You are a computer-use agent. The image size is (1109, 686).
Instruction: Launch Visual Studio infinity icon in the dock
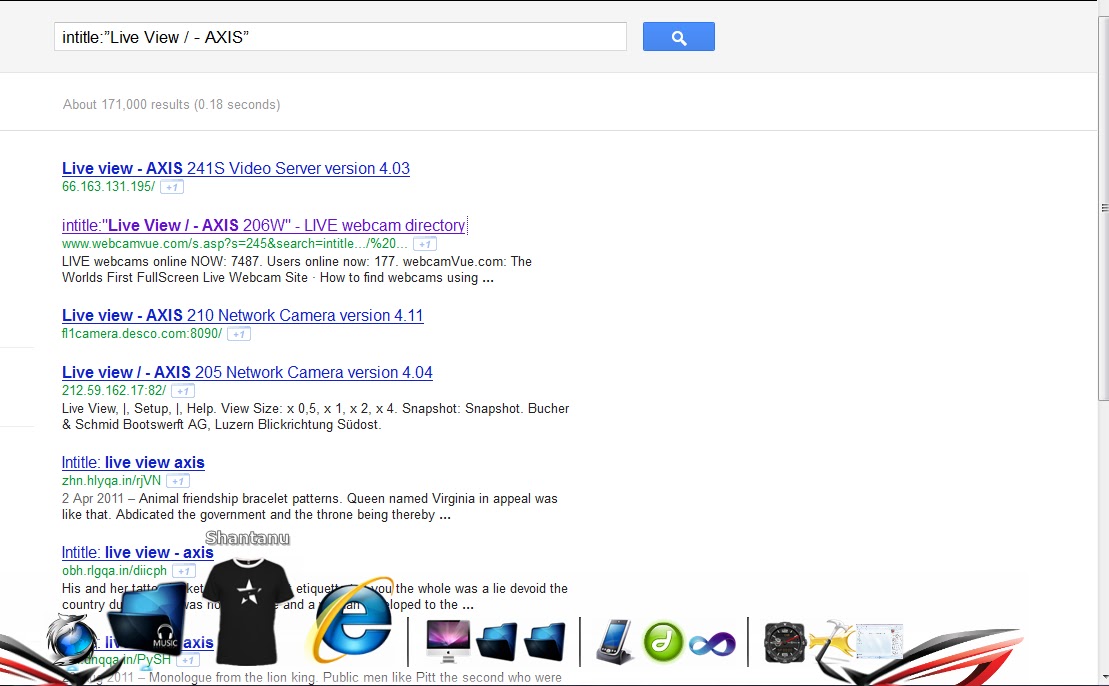point(712,644)
